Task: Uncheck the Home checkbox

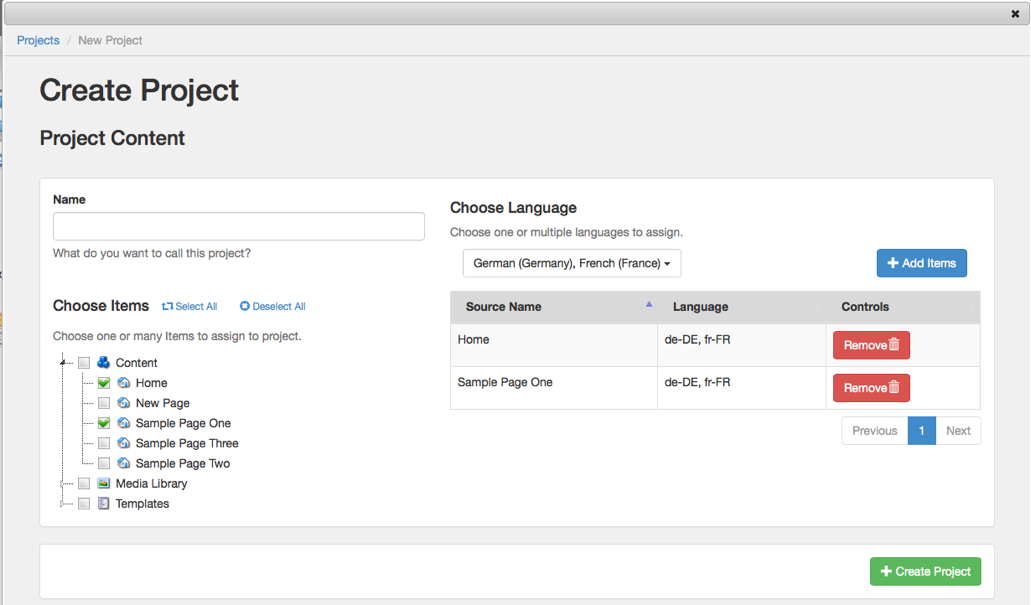Action: (x=104, y=383)
